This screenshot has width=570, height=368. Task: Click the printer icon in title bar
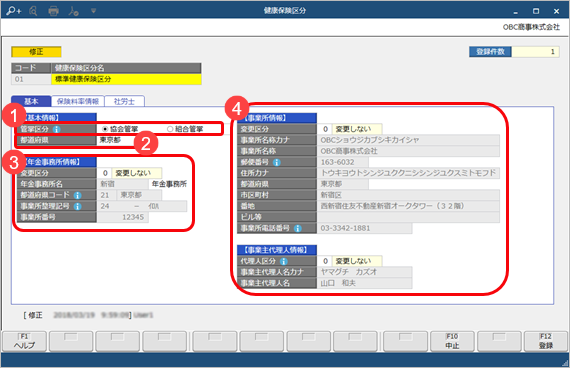pos(53,11)
